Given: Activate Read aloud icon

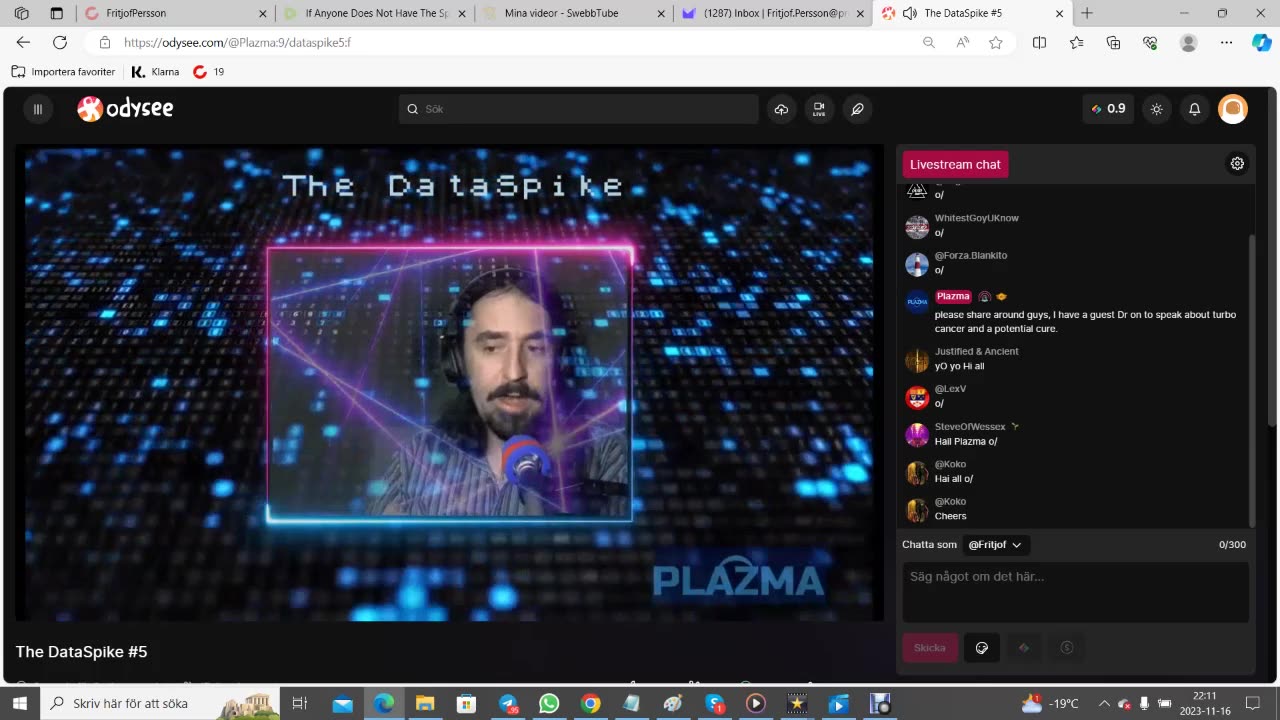Looking at the screenshot, I should point(963,42).
